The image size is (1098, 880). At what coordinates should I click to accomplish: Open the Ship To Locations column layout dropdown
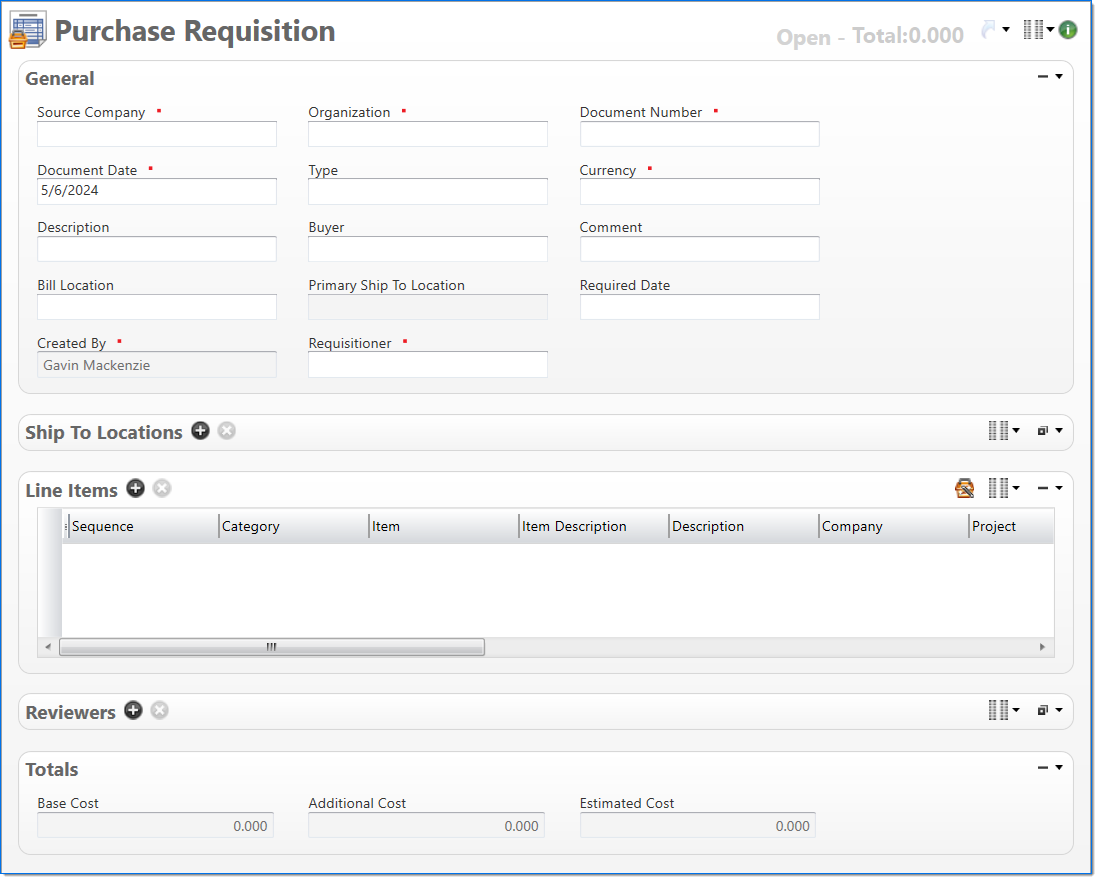click(1003, 431)
